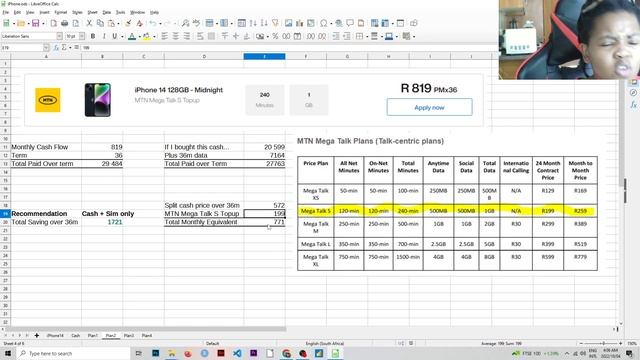Click the Print icon
Viewport: 640px width, 360px height.
[x=64, y=23]
